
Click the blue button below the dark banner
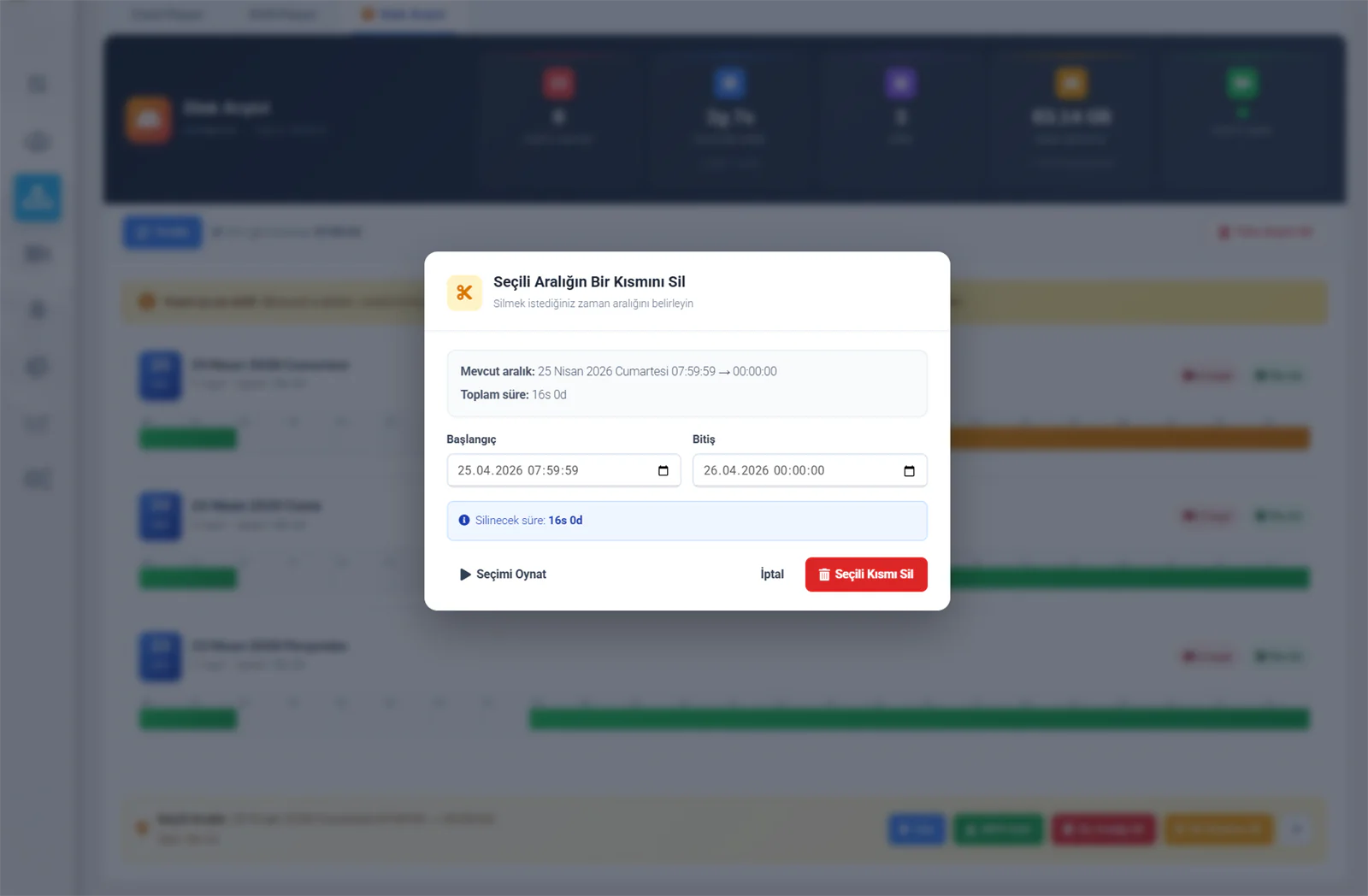pyautogui.click(x=162, y=232)
